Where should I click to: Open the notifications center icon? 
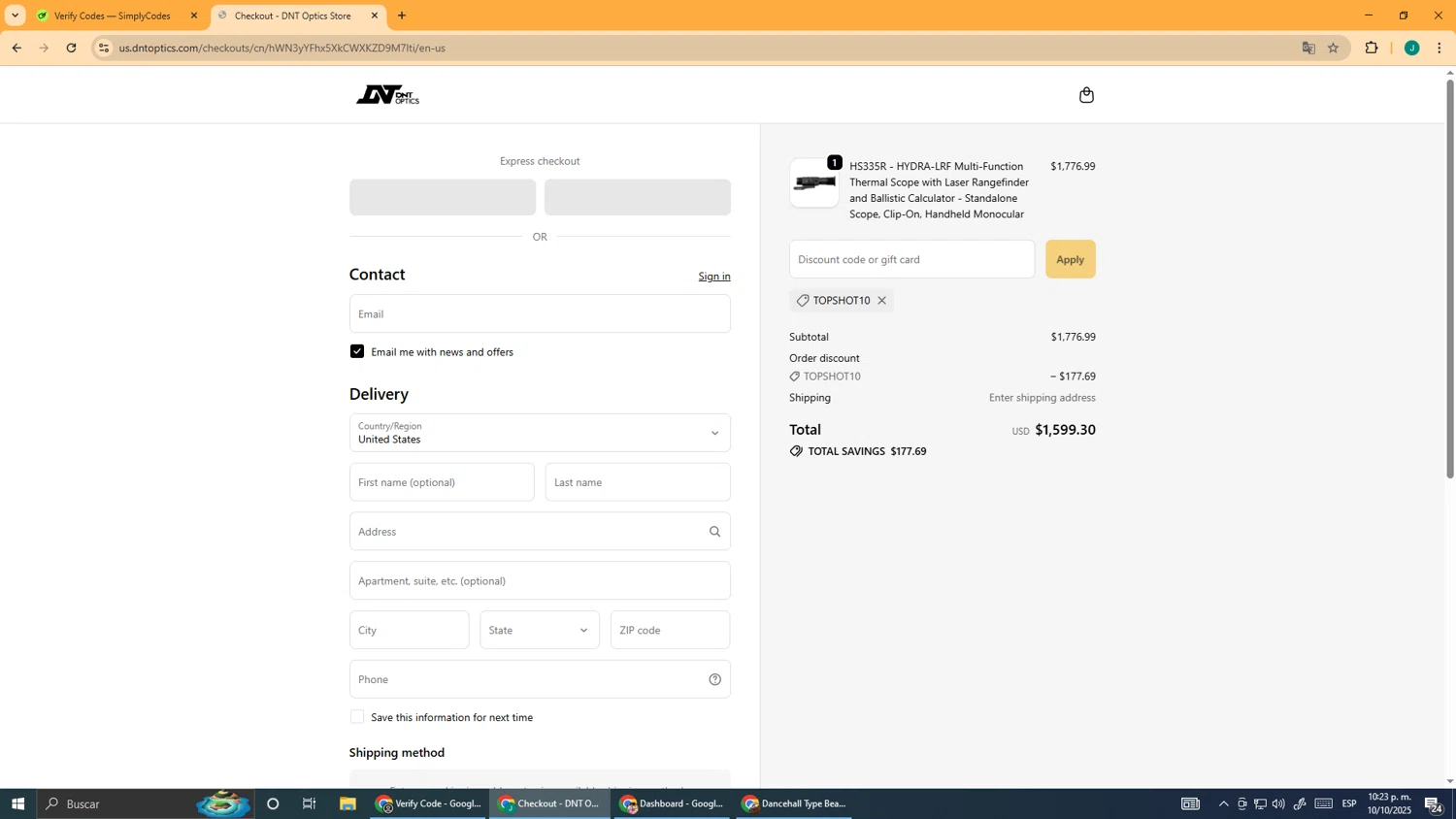[1433, 803]
